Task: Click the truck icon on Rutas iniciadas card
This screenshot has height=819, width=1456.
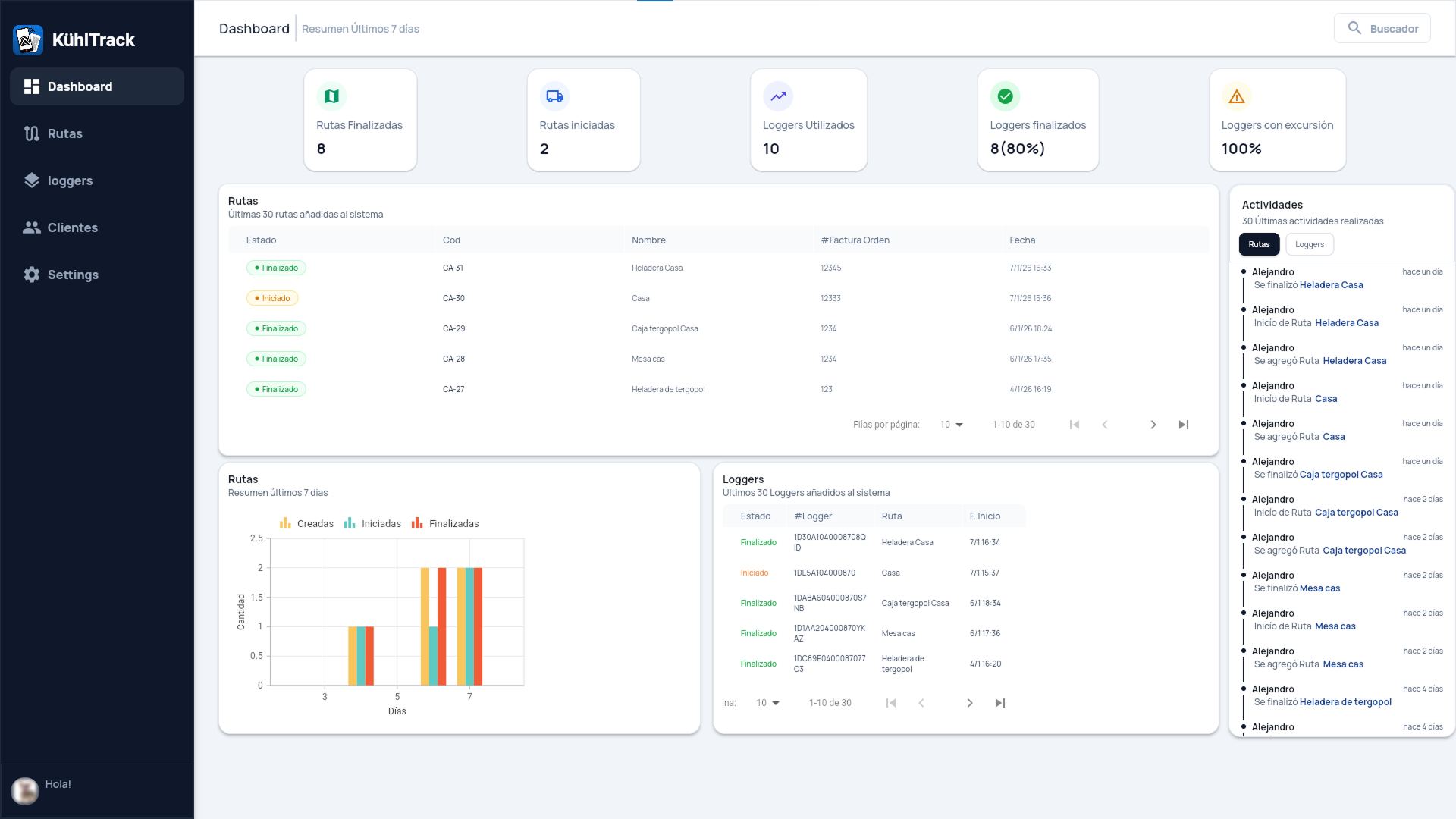Action: (554, 96)
